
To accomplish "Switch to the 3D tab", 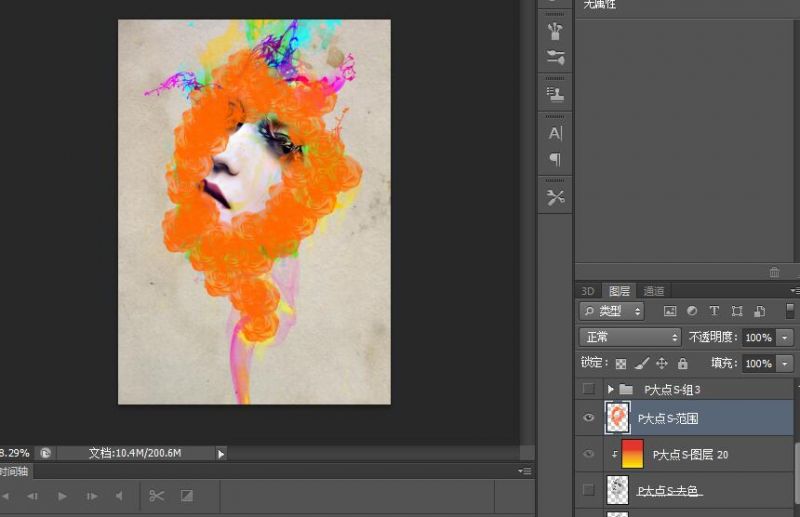I will (588, 291).
